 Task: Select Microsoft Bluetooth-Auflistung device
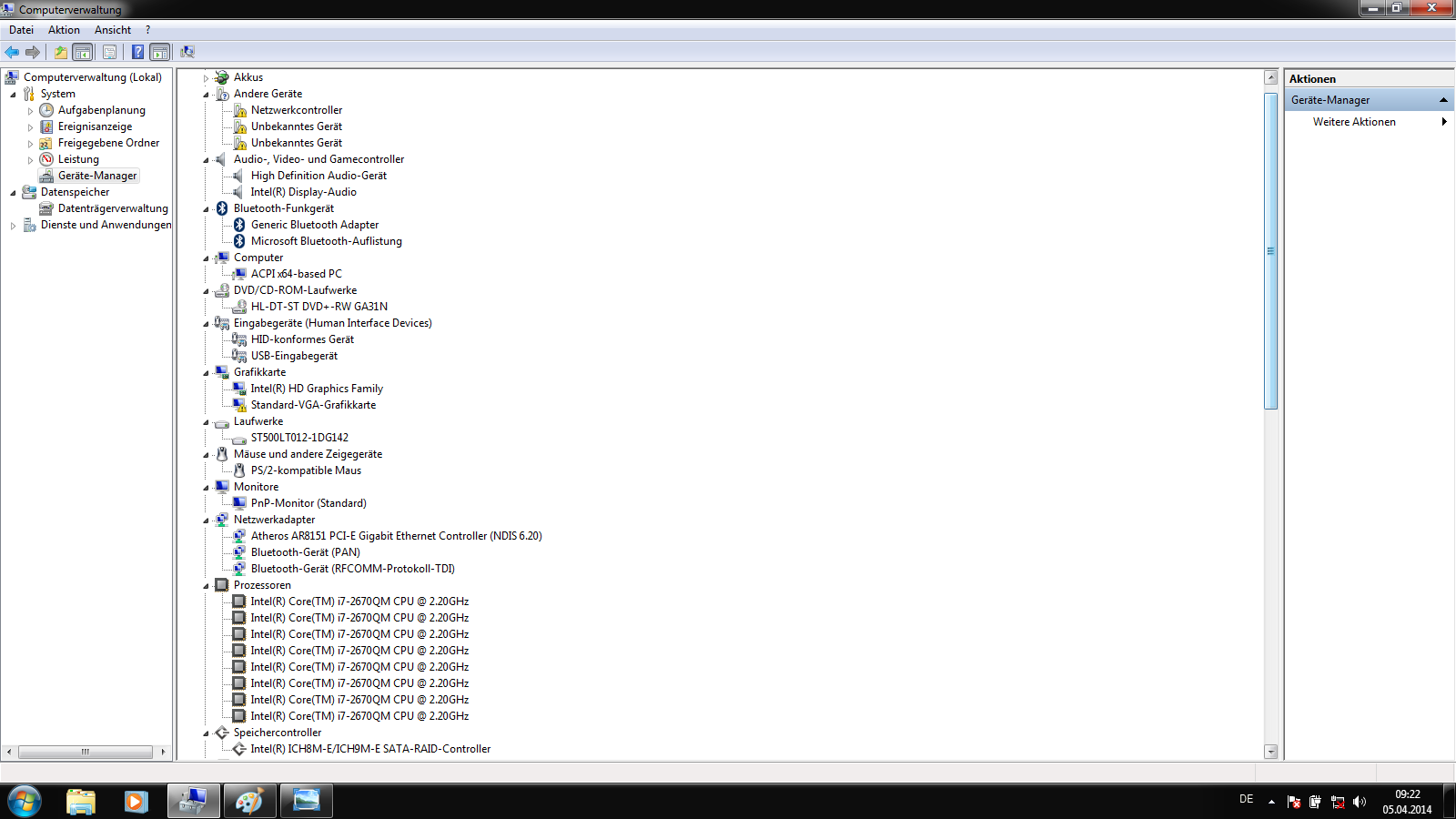pyautogui.click(x=326, y=241)
